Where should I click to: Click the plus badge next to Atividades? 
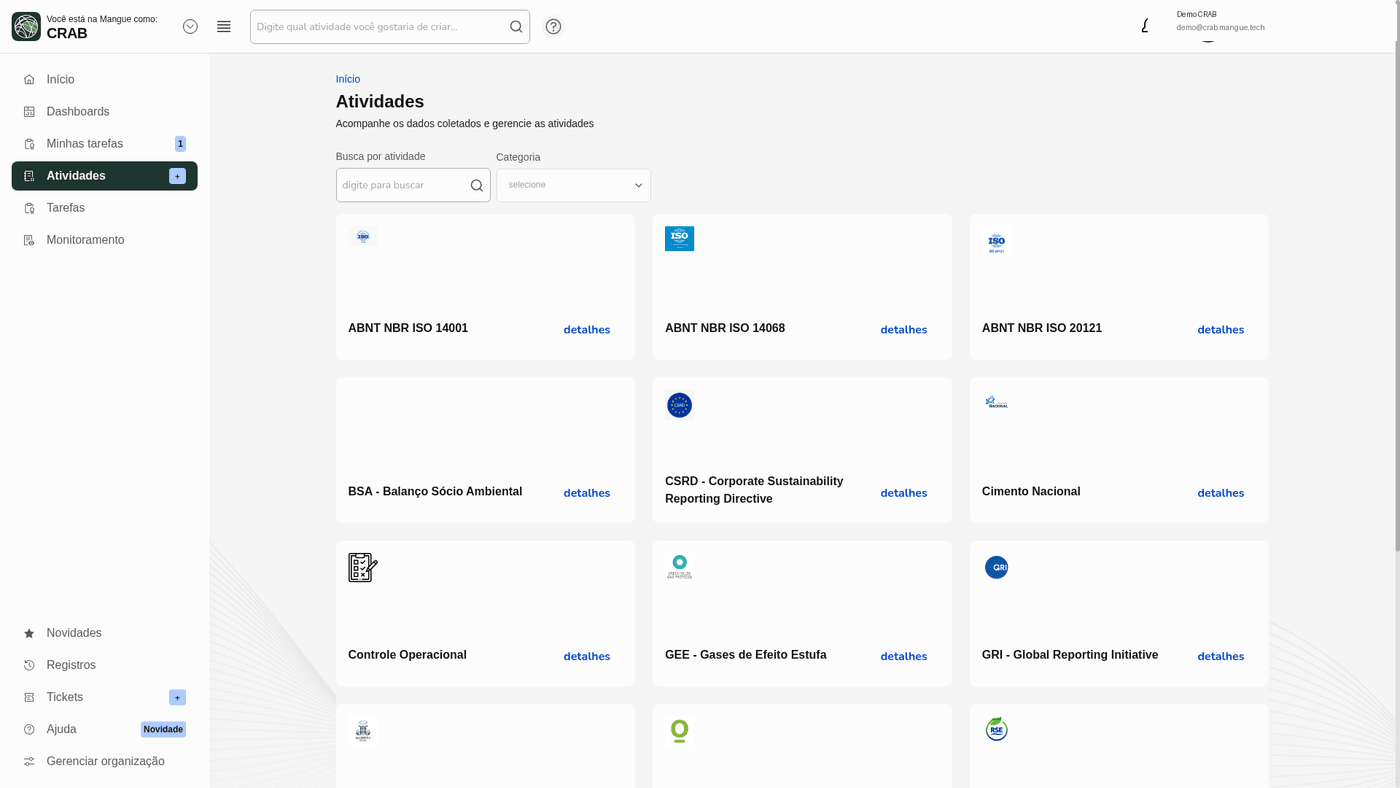click(177, 176)
